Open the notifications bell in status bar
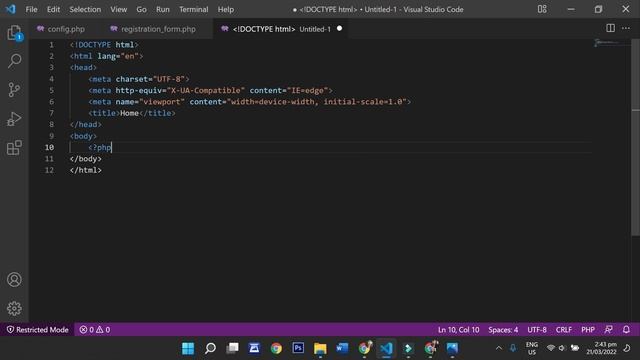Viewport: 640px width, 360px height. point(626,329)
